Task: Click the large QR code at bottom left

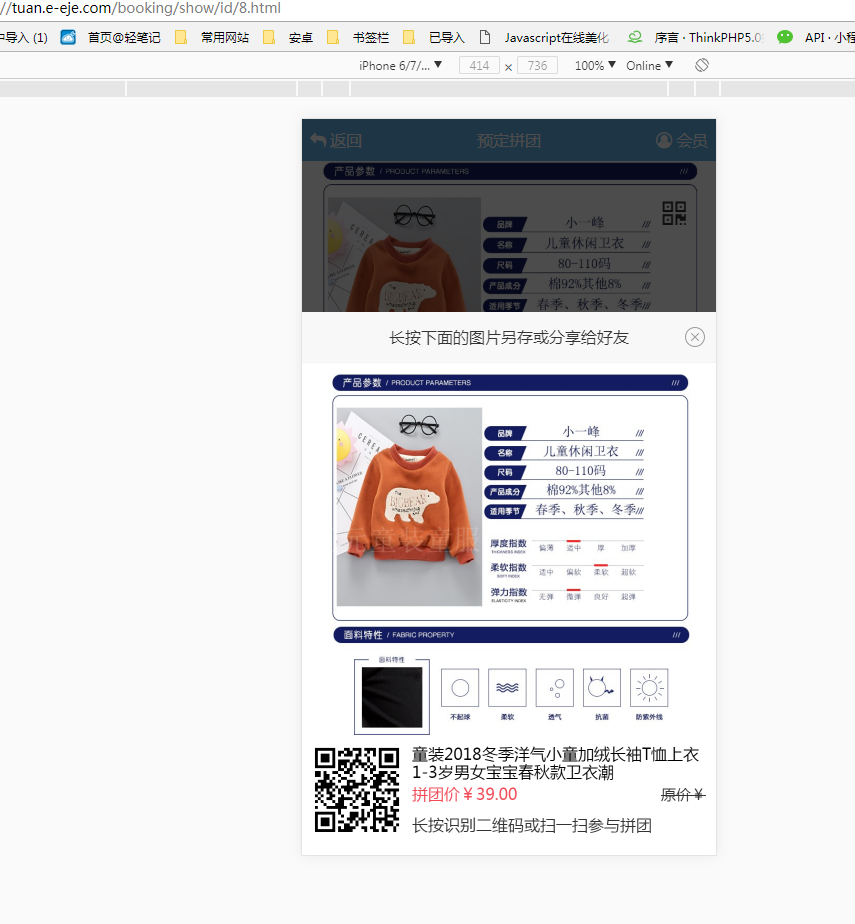Action: [357, 790]
